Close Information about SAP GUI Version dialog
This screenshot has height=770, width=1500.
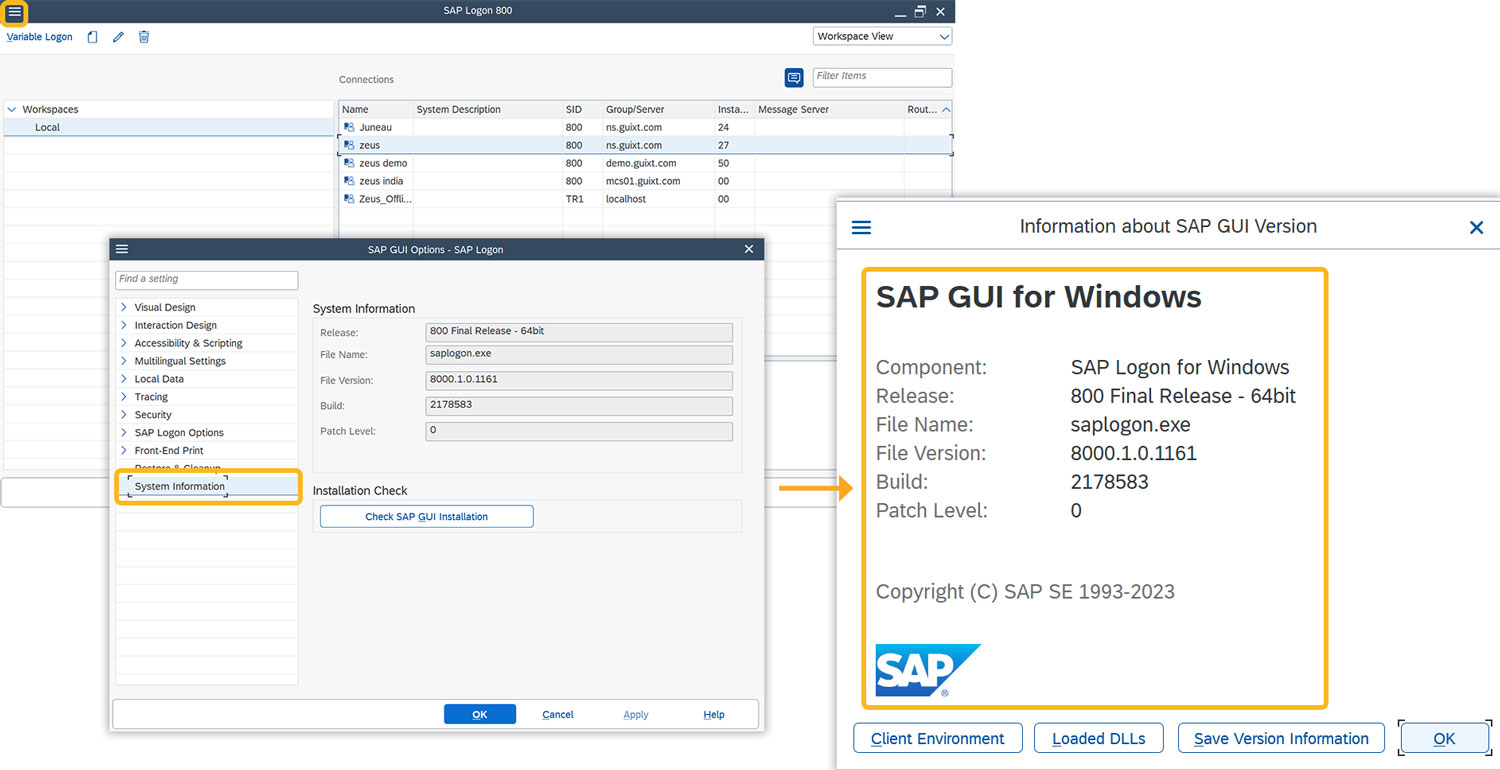[1476, 227]
